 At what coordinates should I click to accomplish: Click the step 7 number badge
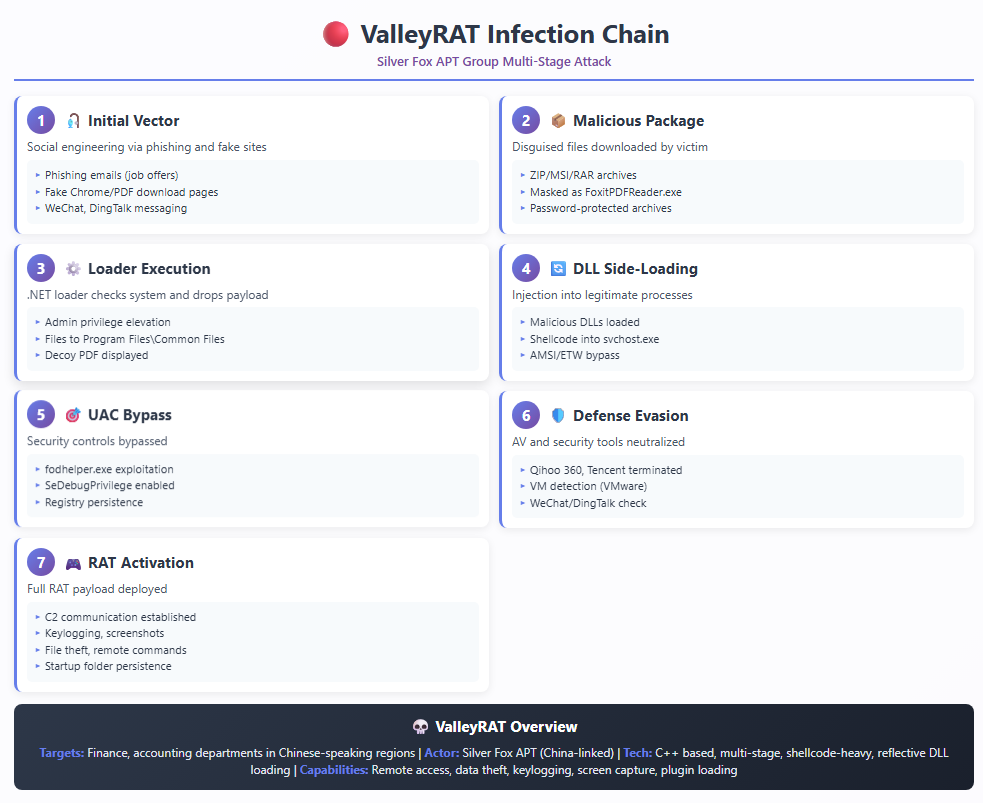click(41, 563)
